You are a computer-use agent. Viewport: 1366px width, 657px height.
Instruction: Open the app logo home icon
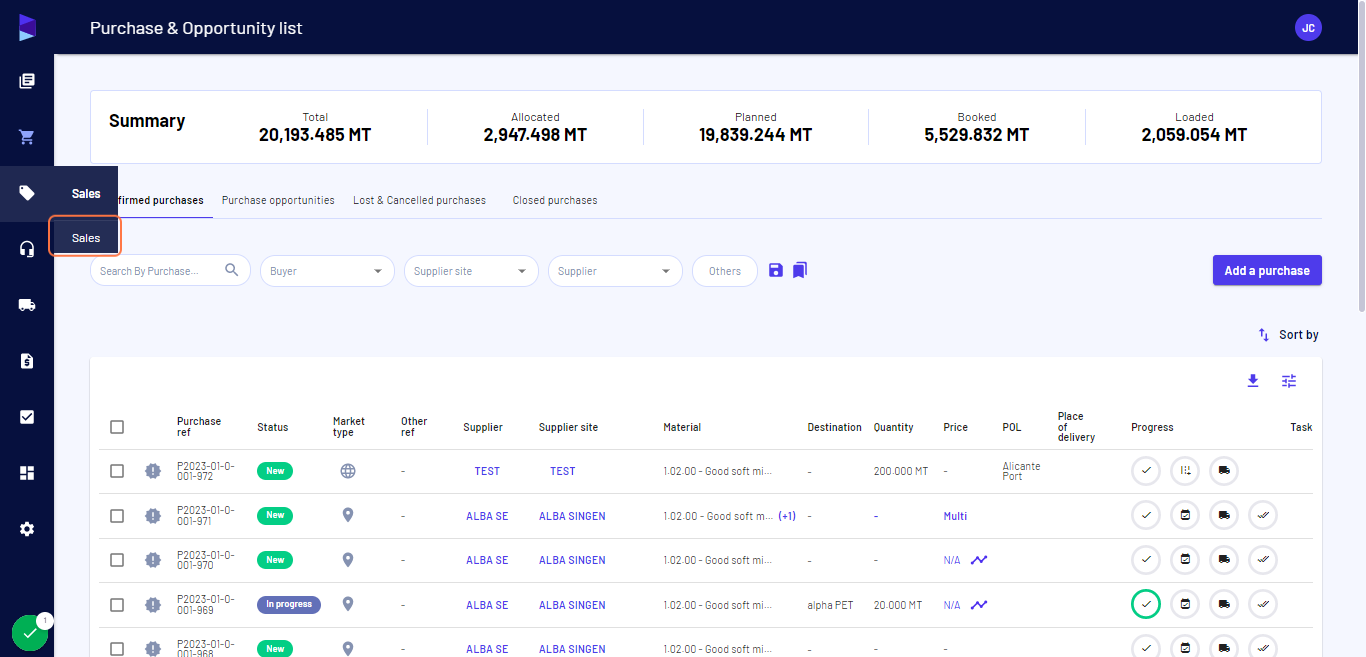(x=27, y=28)
